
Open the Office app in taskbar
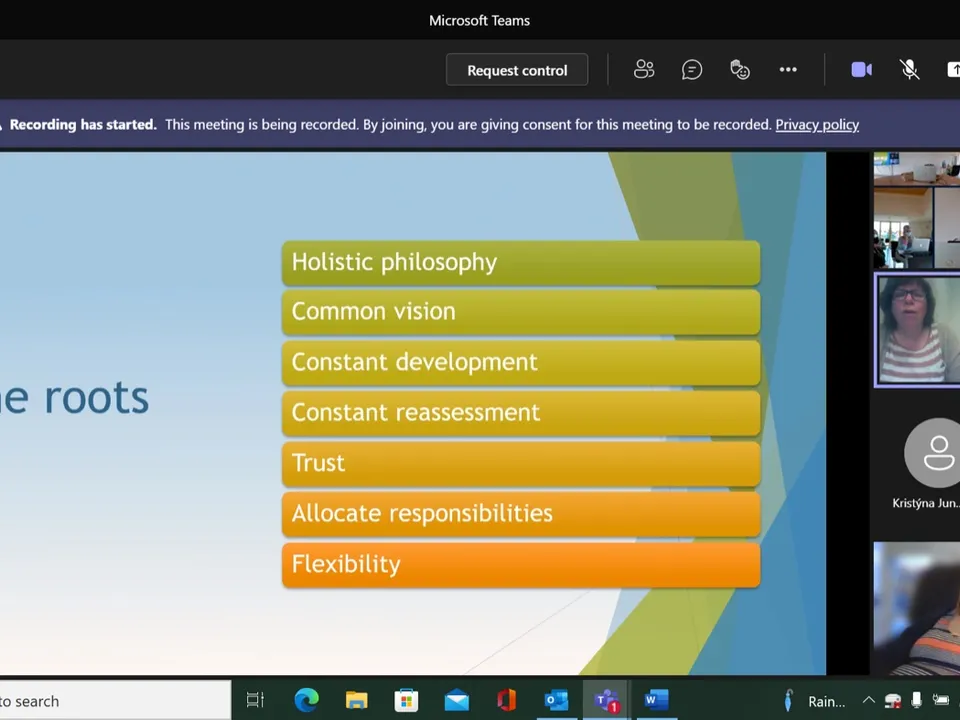tap(506, 700)
